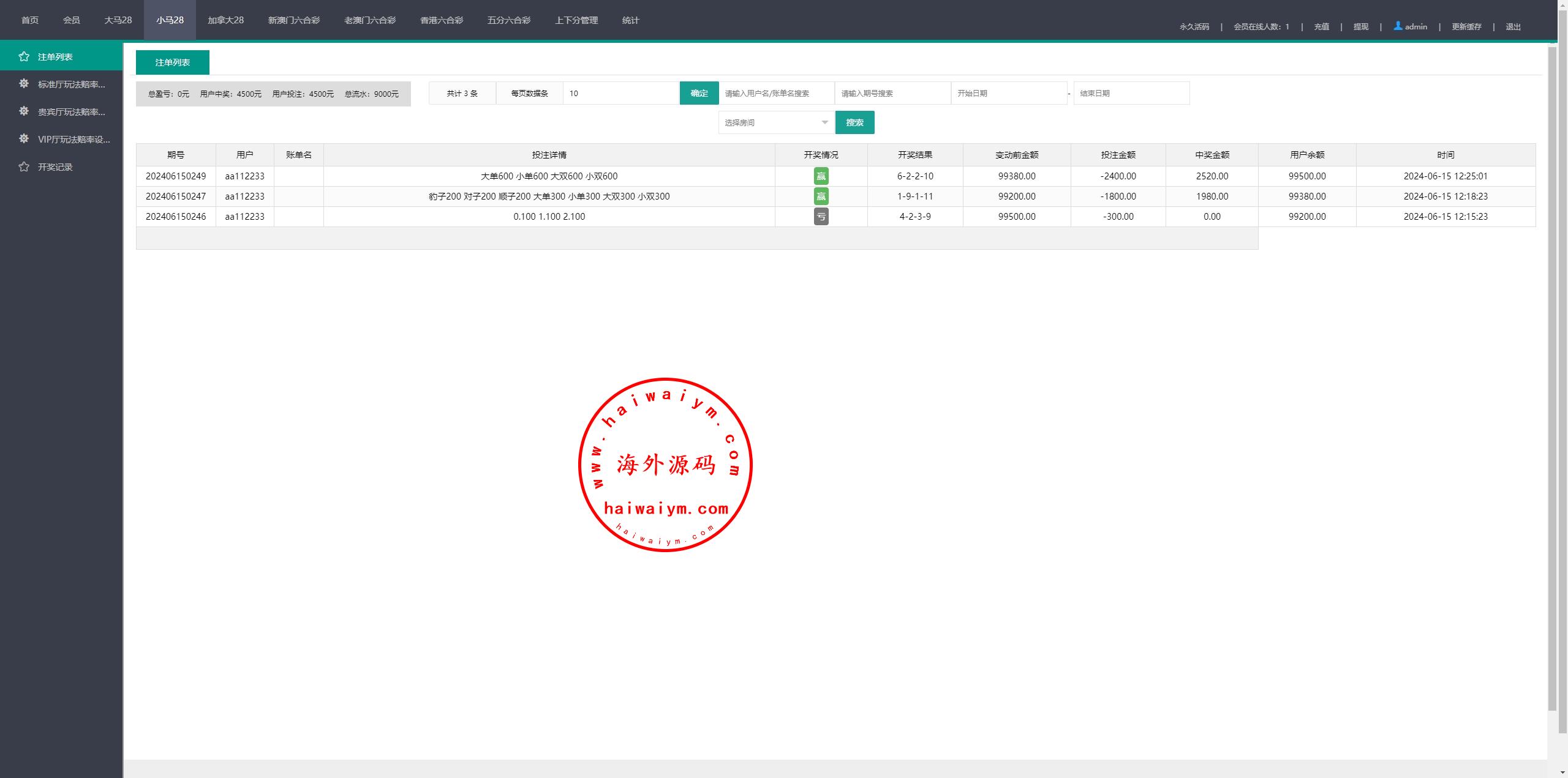Open the 开始日期 date picker field
The image size is (1568, 778).
click(1008, 93)
